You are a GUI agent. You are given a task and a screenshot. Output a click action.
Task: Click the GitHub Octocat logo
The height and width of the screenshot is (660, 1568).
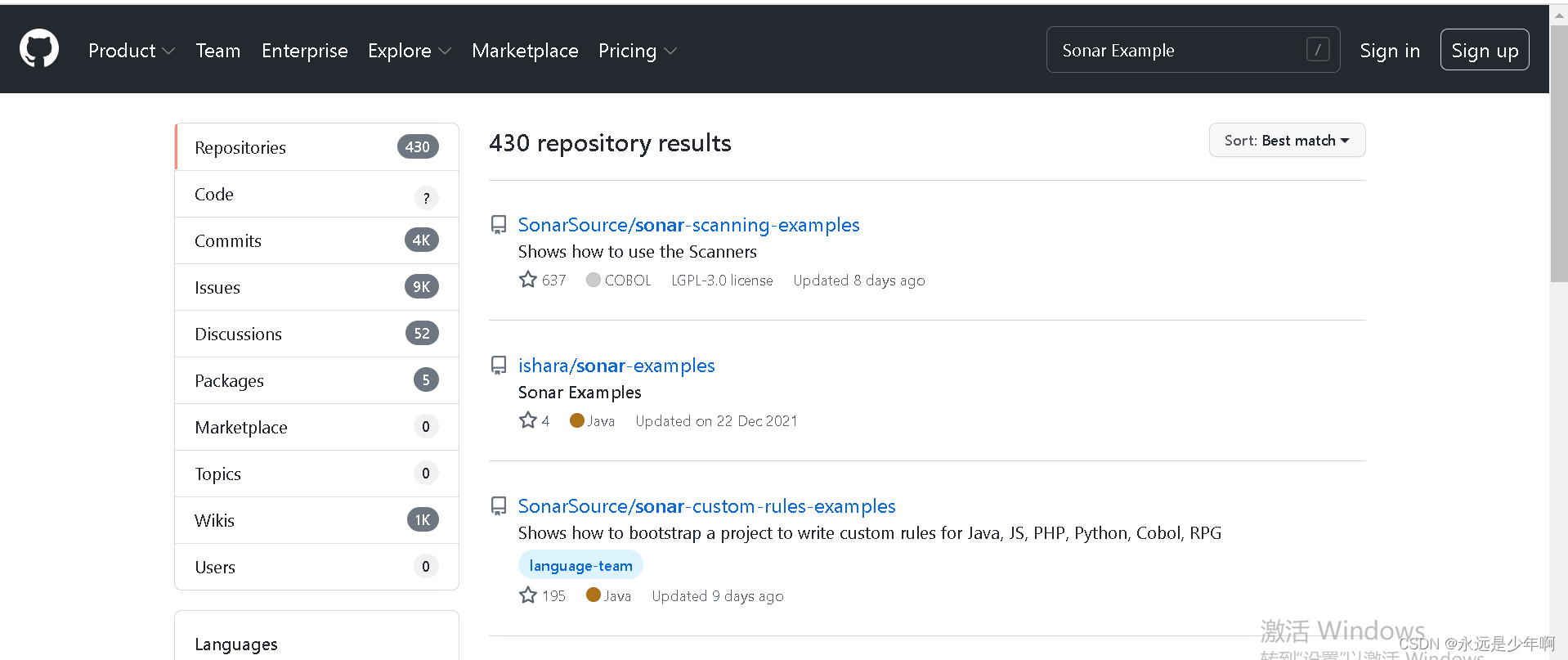coord(39,49)
